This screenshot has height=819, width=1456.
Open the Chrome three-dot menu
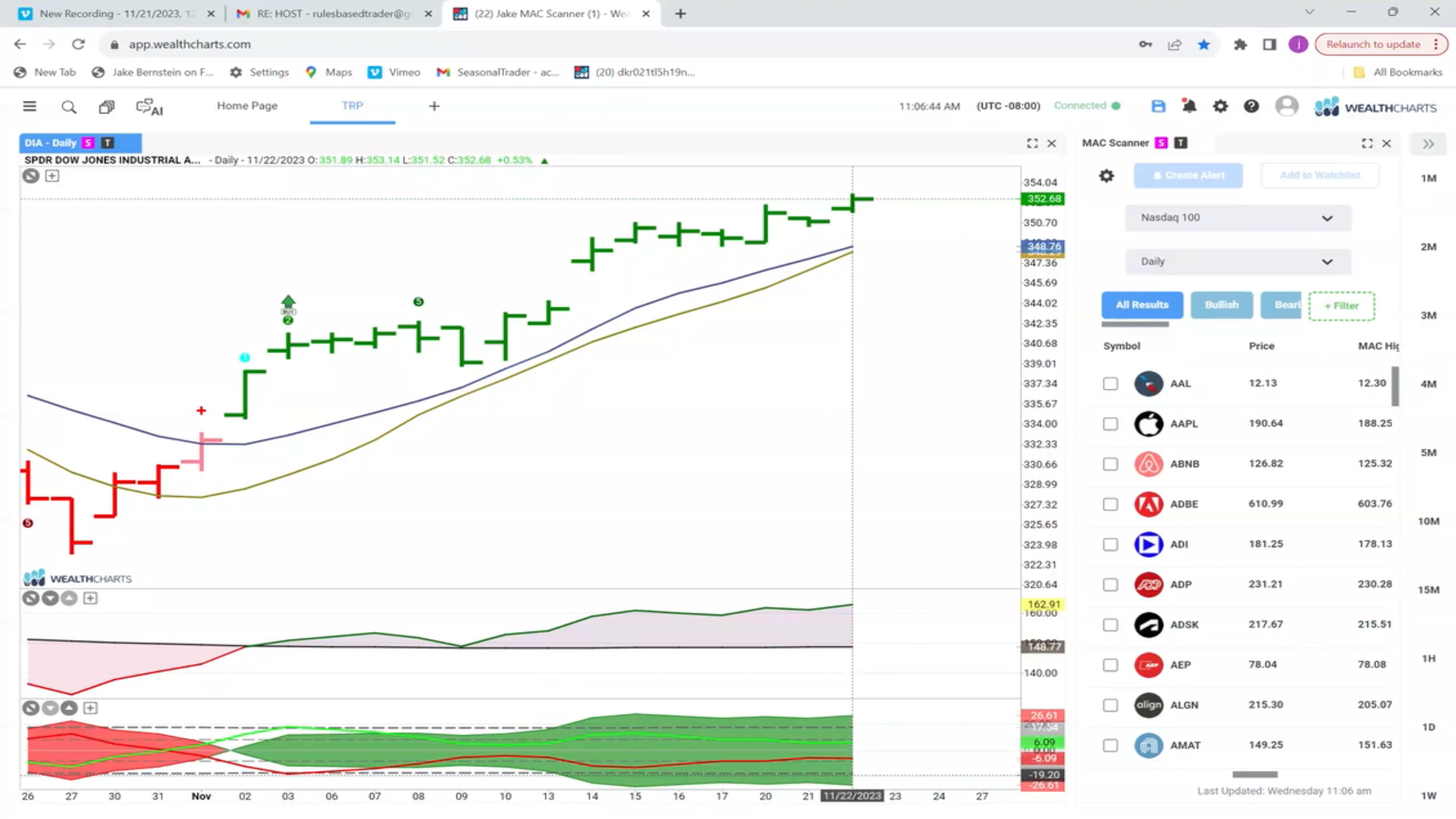click(x=1436, y=45)
